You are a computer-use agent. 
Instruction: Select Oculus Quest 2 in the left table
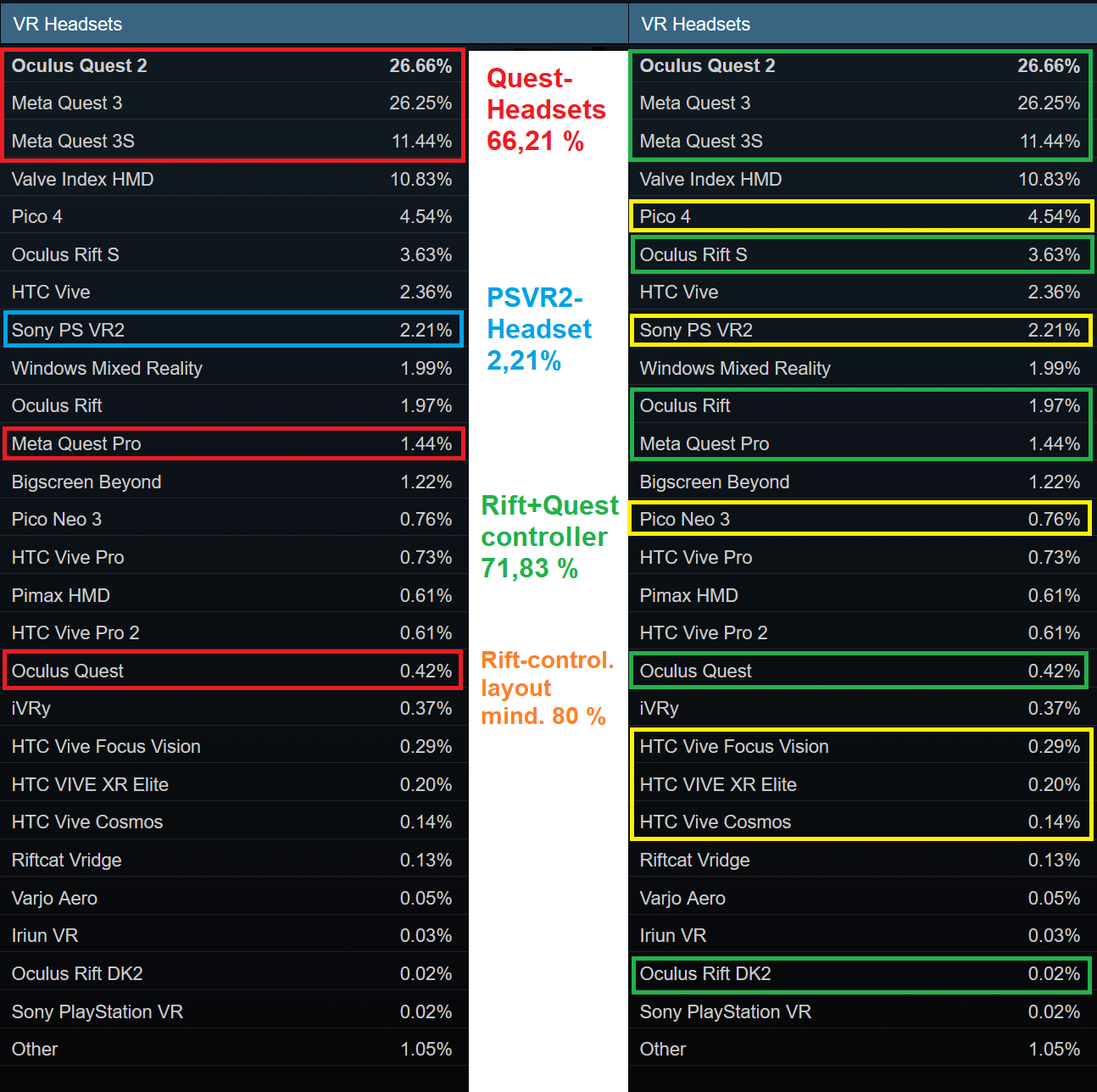click(234, 65)
